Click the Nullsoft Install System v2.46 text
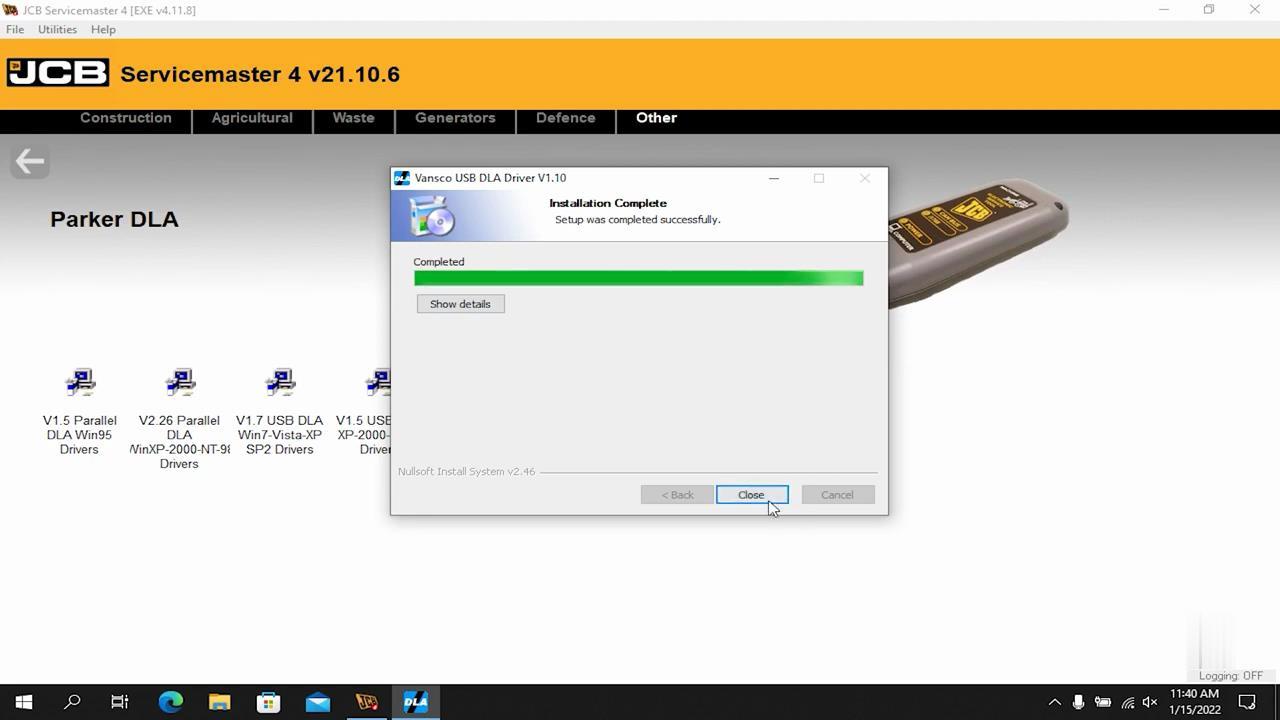This screenshot has width=1280, height=720. click(466, 472)
